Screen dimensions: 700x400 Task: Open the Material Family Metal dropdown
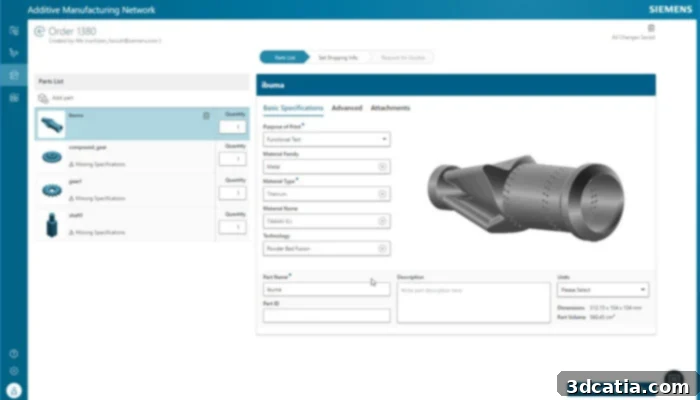coord(327,167)
